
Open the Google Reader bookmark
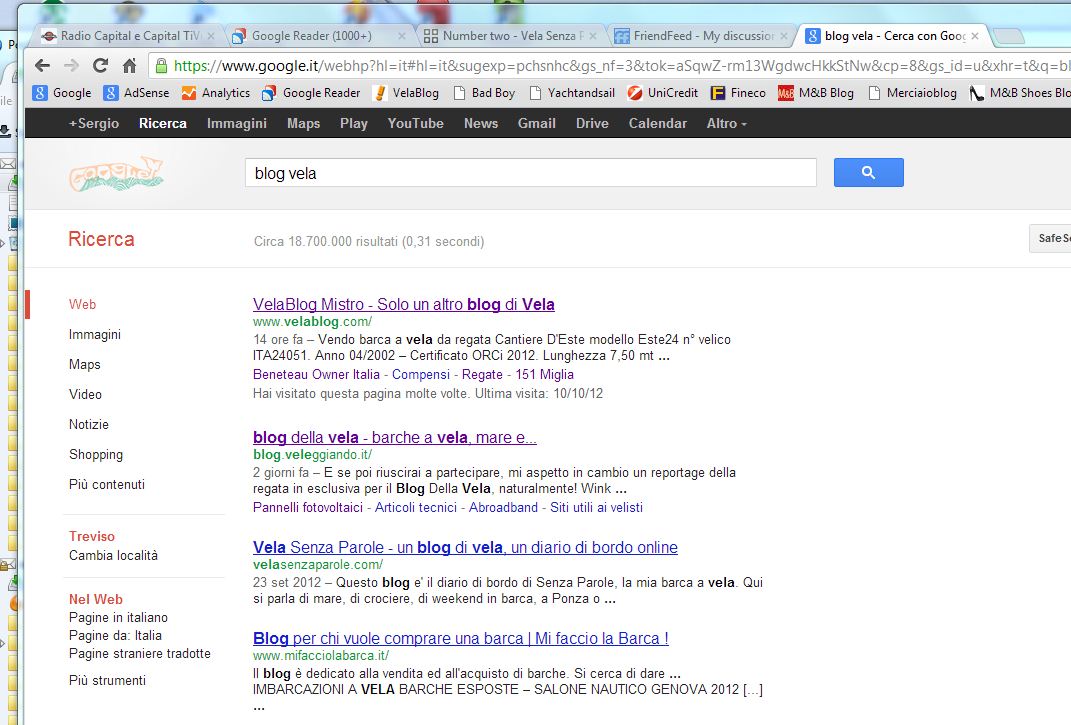tap(311, 93)
